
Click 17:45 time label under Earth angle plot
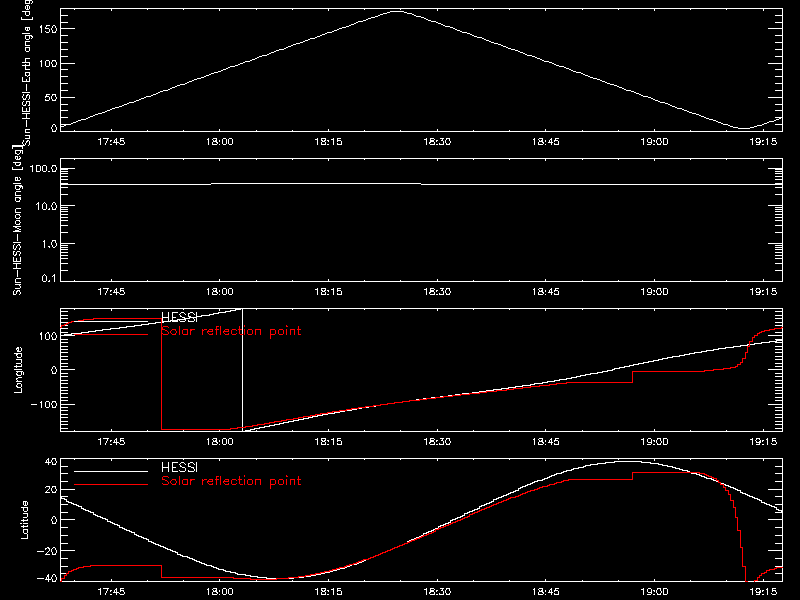(x=111, y=142)
